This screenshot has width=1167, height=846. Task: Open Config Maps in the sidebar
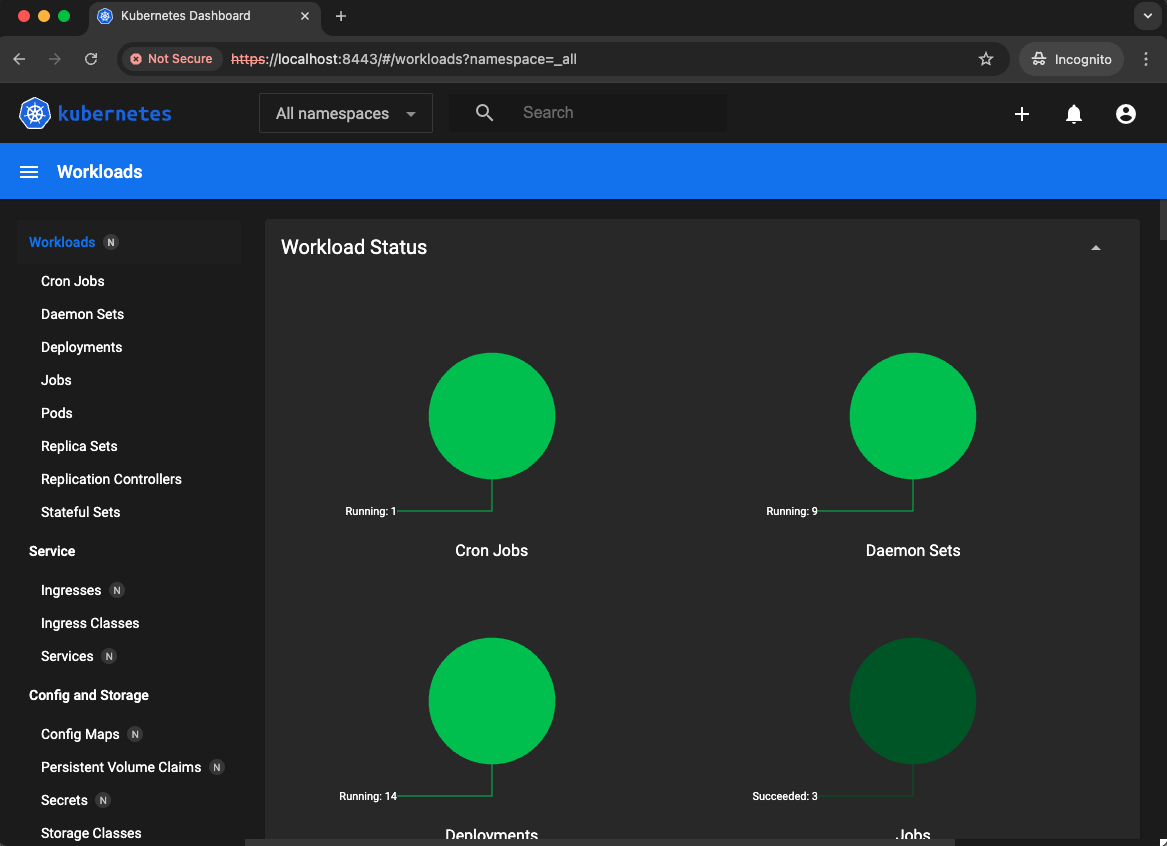pyautogui.click(x=80, y=734)
